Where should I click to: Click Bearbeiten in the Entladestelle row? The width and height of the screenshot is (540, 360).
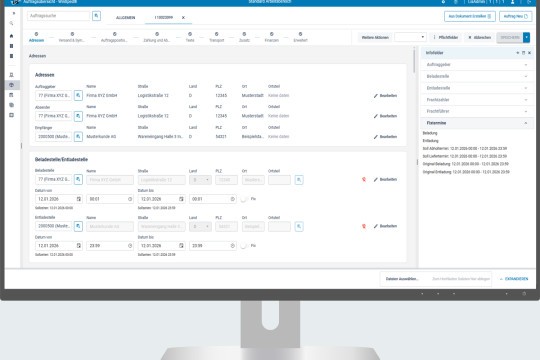pyautogui.click(x=385, y=226)
